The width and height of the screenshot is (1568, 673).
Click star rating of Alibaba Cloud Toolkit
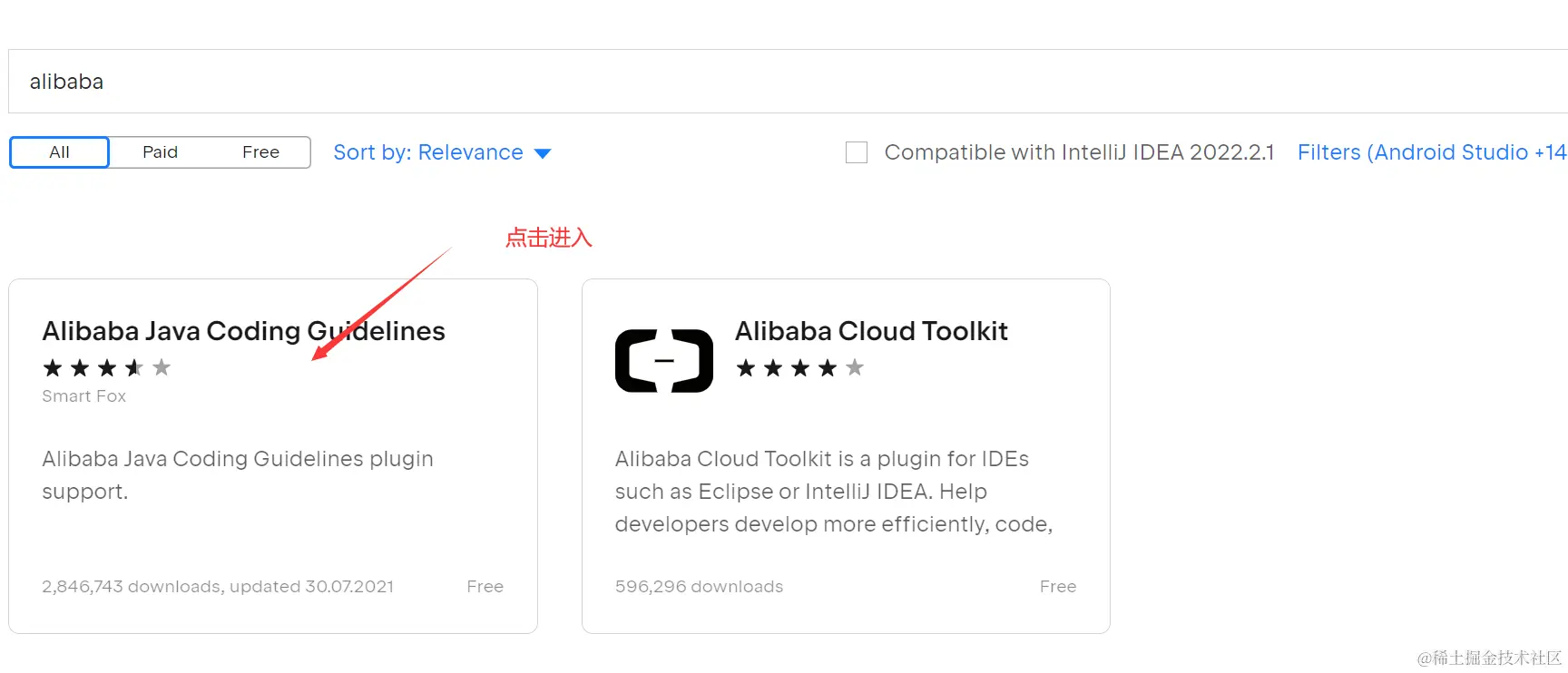799,367
